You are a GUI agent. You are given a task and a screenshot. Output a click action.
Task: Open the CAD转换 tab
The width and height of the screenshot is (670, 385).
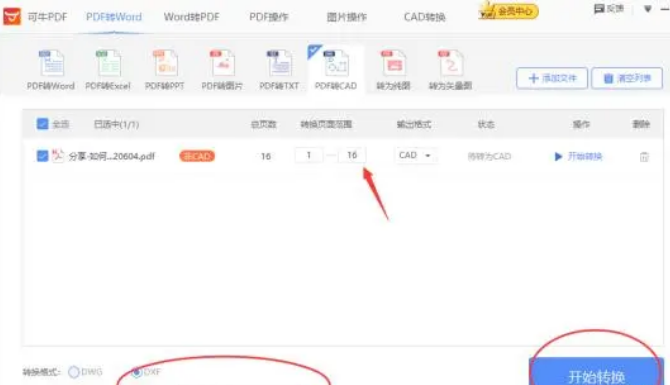click(424, 17)
